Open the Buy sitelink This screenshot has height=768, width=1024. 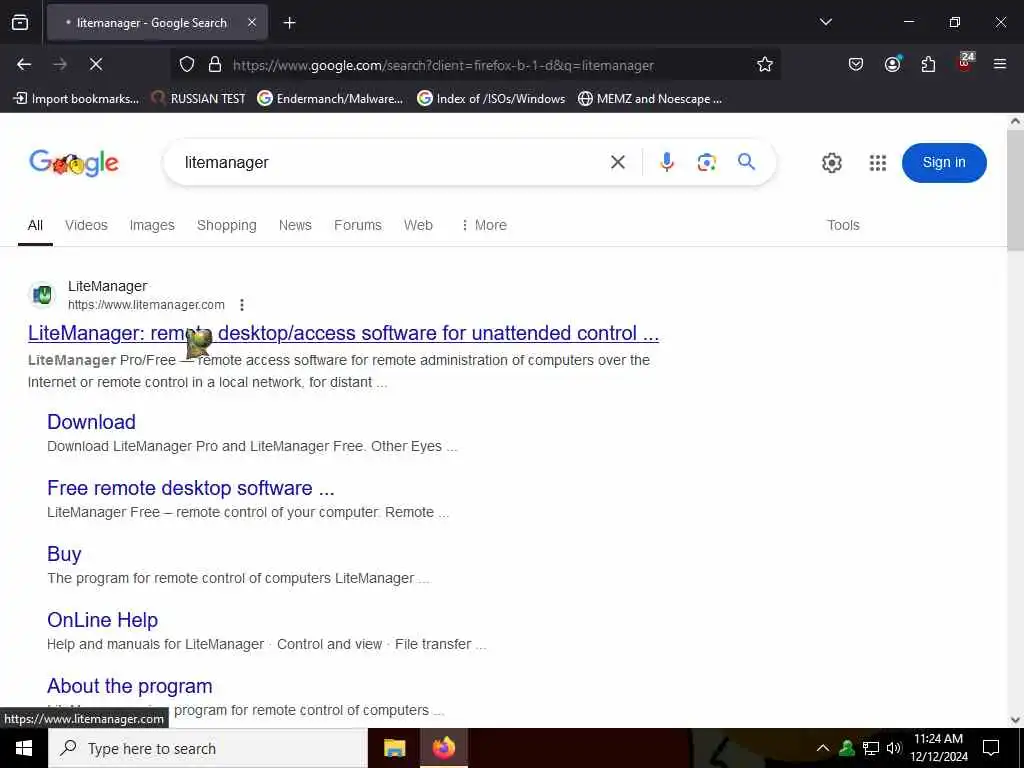pyautogui.click(x=64, y=554)
